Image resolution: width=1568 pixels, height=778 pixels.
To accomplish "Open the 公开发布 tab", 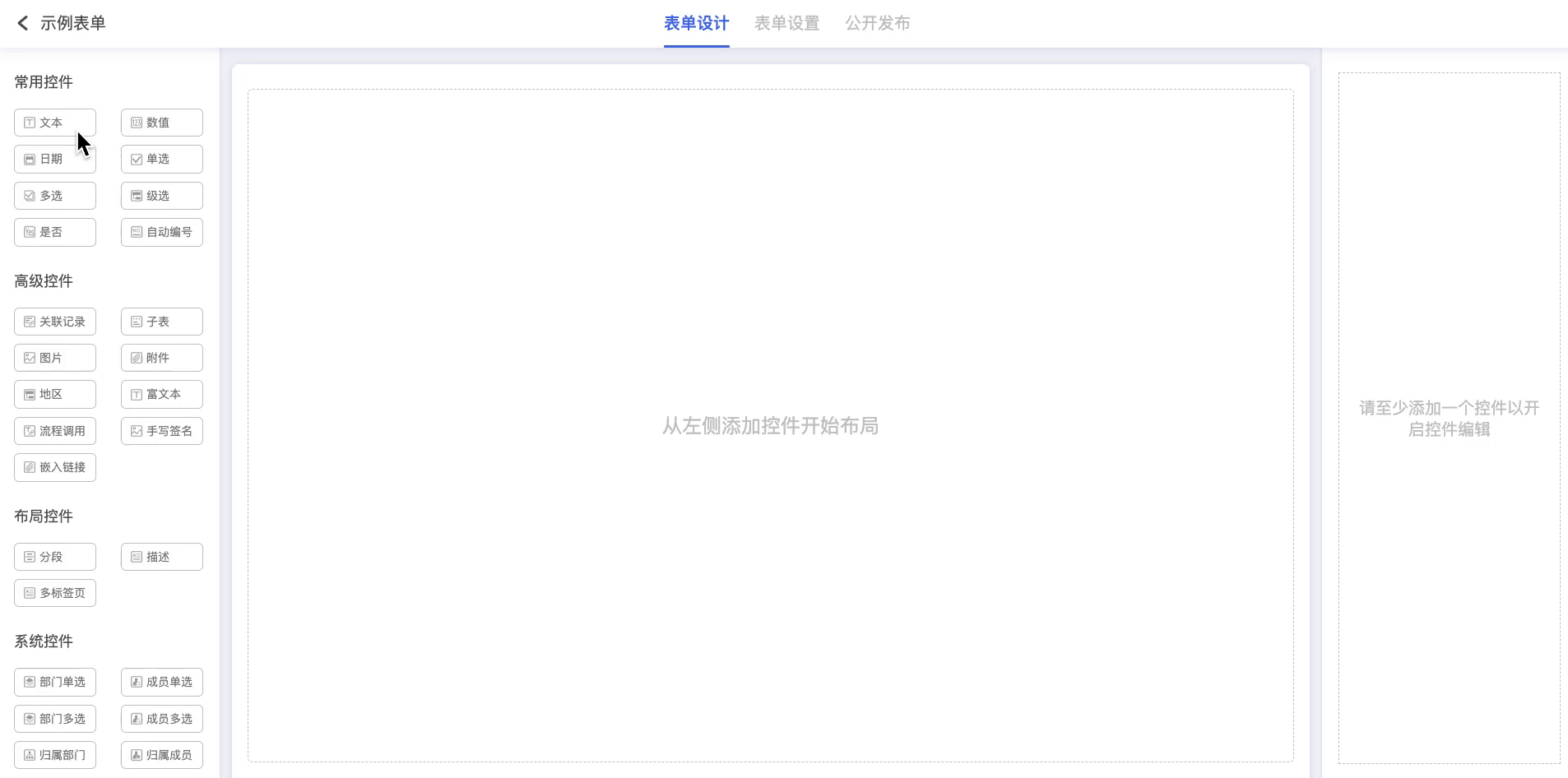I will (x=877, y=23).
